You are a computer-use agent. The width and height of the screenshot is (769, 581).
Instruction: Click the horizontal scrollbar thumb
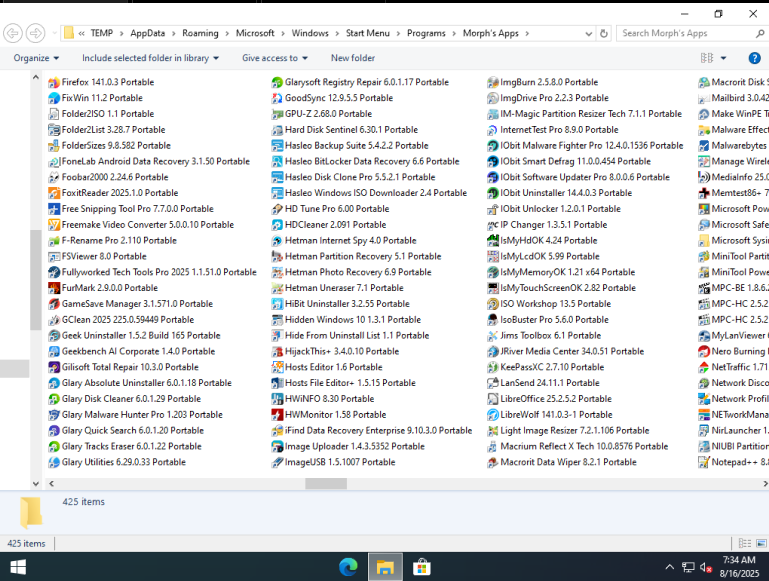tap(326, 483)
